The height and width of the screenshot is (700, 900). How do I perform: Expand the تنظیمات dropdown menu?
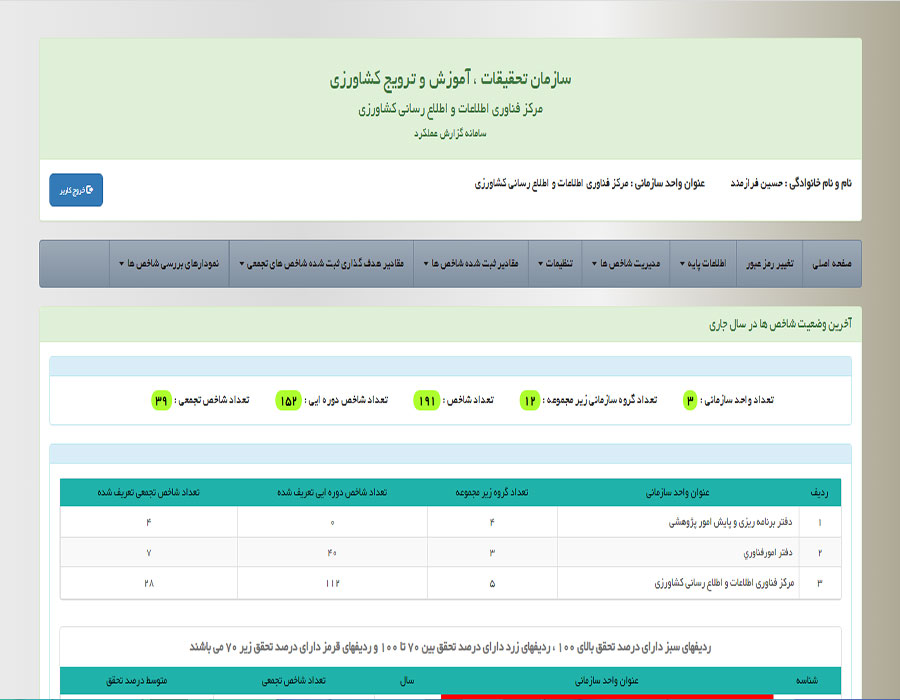coord(555,263)
